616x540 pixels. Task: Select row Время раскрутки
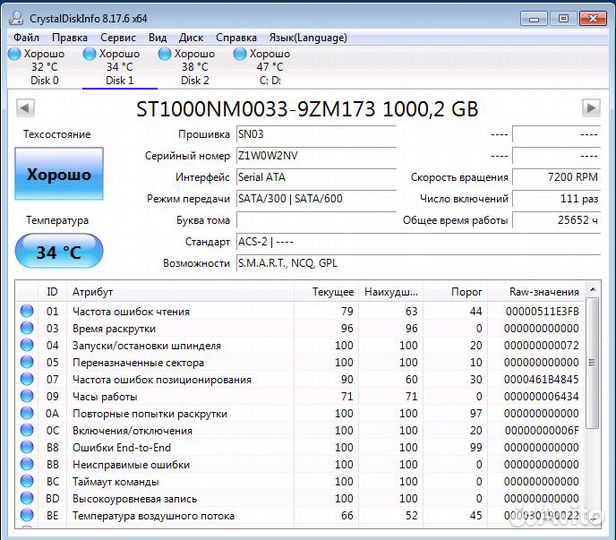click(x=300, y=328)
